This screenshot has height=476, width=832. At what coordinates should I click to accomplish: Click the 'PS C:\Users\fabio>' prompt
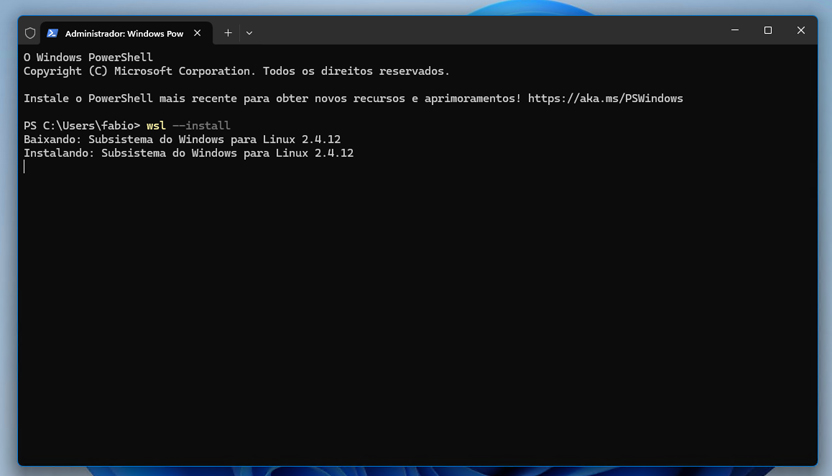pos(82,126)
